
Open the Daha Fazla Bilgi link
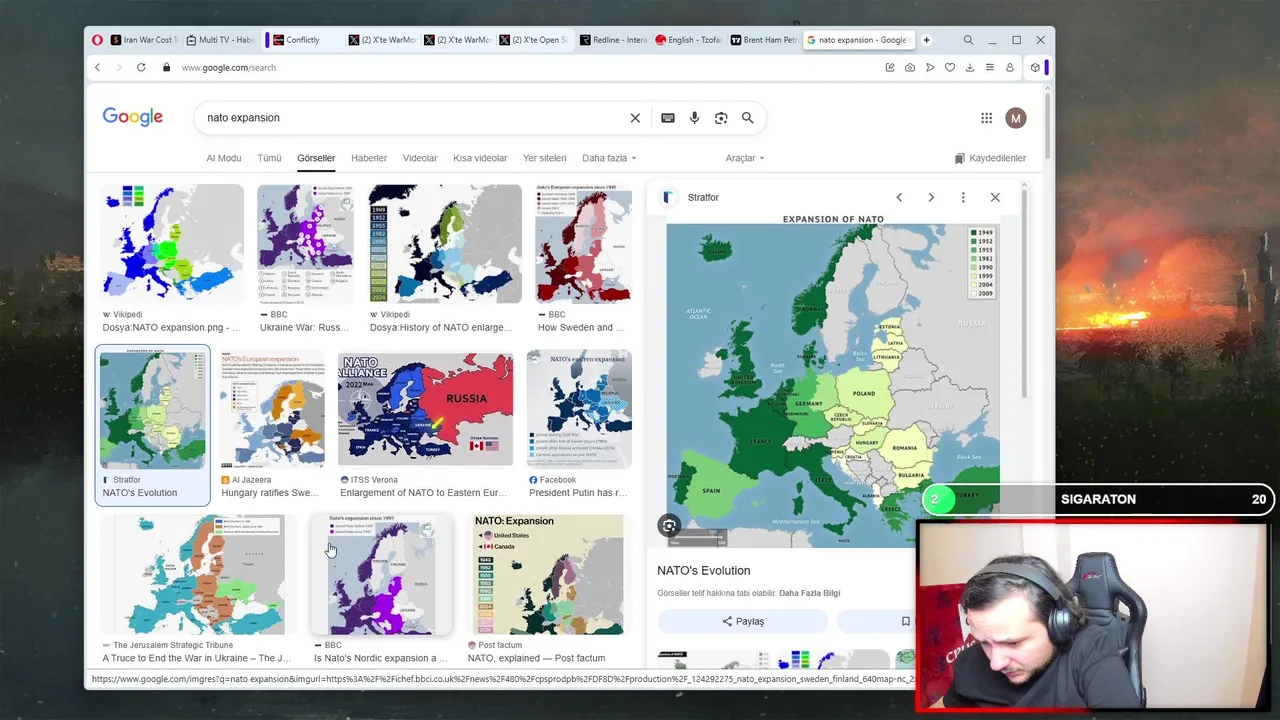click(x=809, y=593)
